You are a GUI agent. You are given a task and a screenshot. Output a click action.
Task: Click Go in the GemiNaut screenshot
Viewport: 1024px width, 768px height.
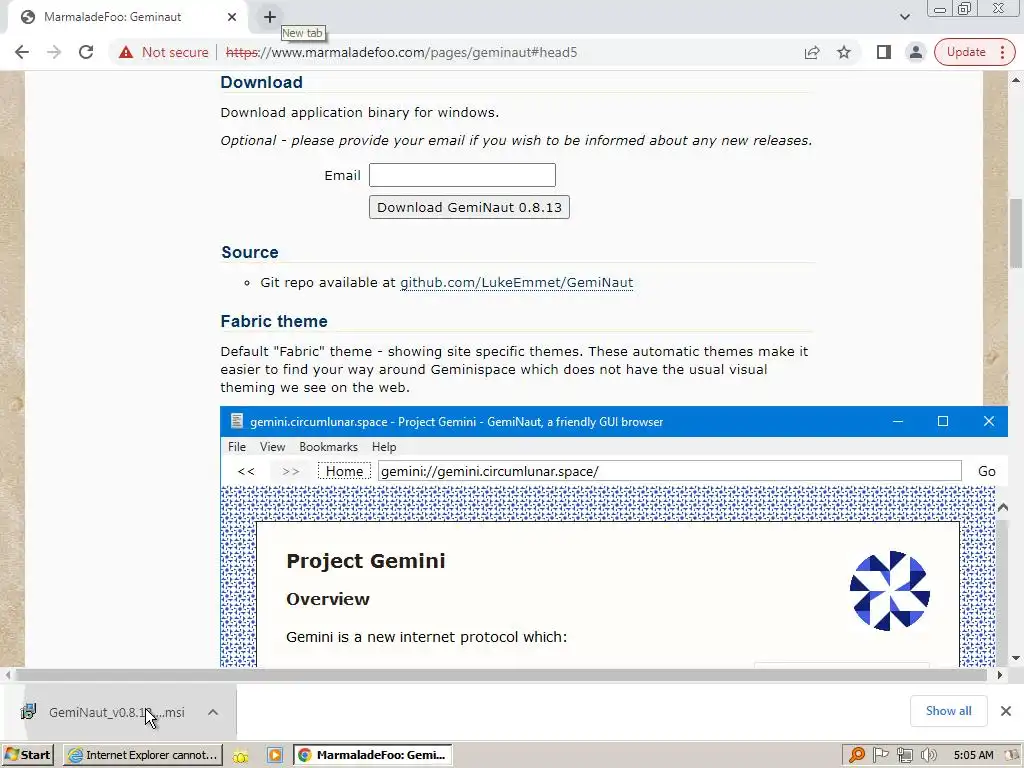986,471
